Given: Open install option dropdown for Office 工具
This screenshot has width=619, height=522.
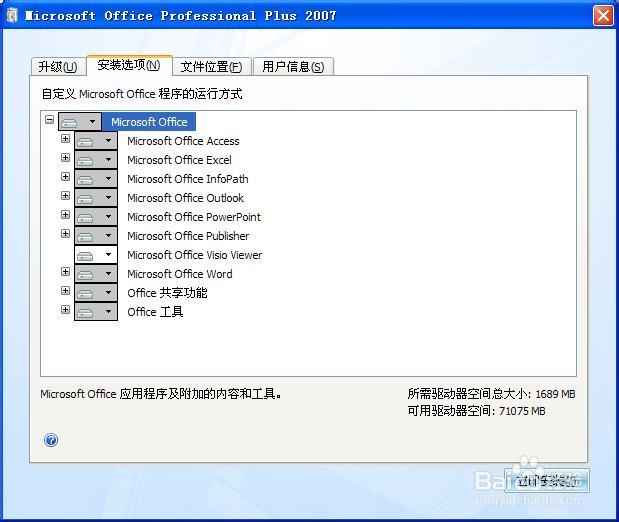Looking at the screenshot, I should pyautogui.click(x=96, y=312).
